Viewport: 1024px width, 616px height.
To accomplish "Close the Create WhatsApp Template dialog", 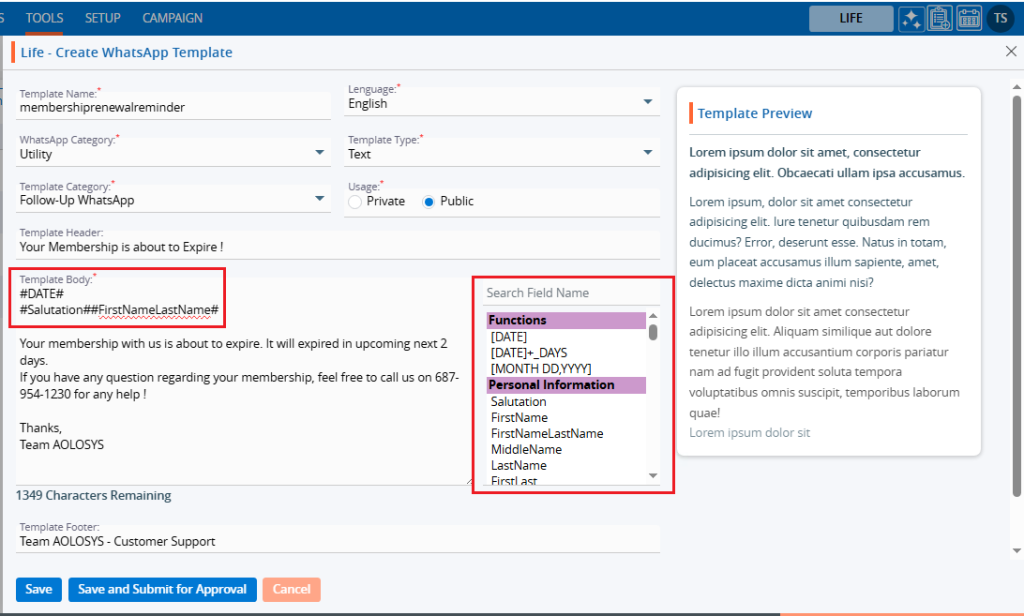I will pyautogui.click(x=1010, y=52).
